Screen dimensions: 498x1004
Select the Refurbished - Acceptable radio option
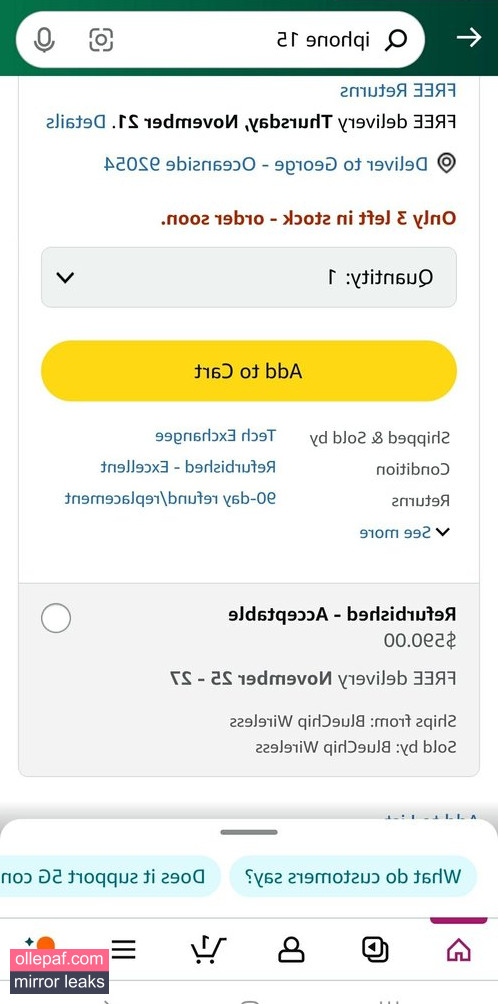(x=56, y=618)
